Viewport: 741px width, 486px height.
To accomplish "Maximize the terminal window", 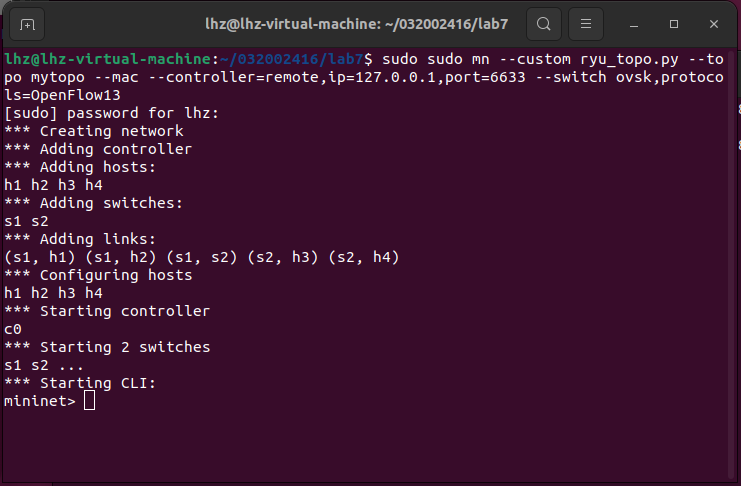I will point(673,23).
